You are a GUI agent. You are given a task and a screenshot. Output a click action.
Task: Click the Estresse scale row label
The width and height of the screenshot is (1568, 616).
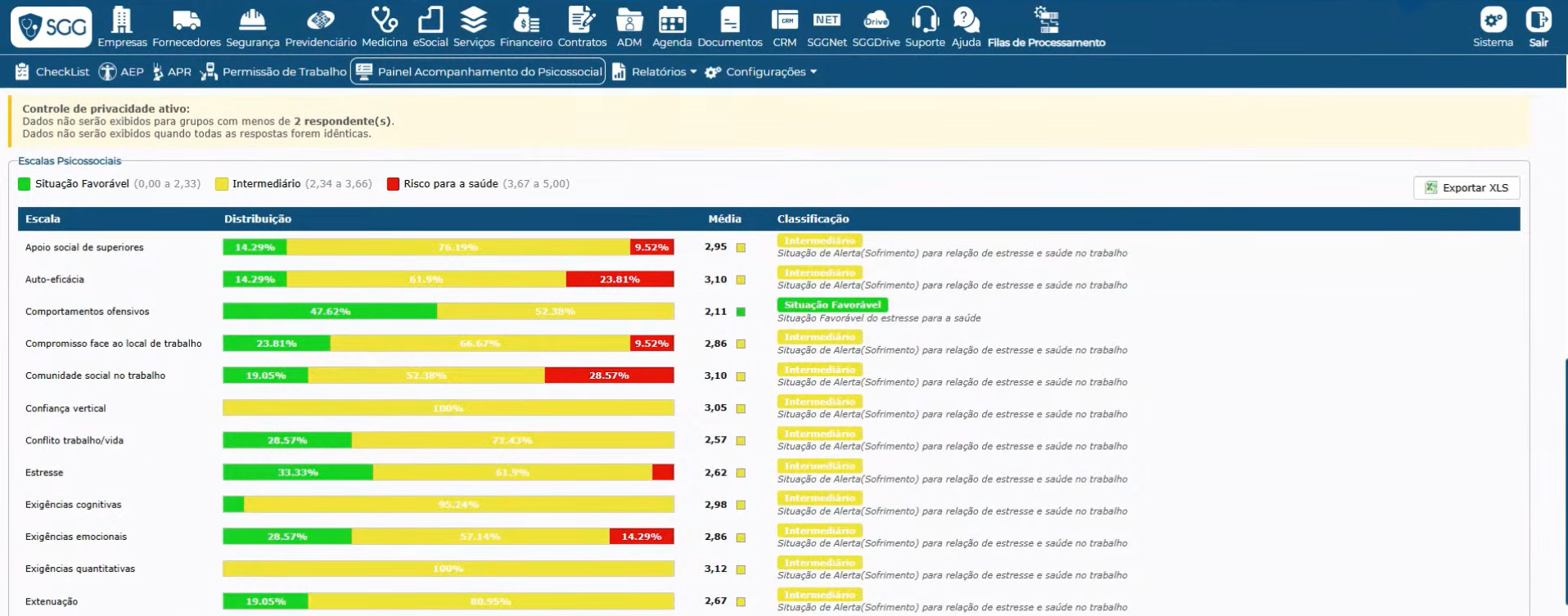coord(44,473)
